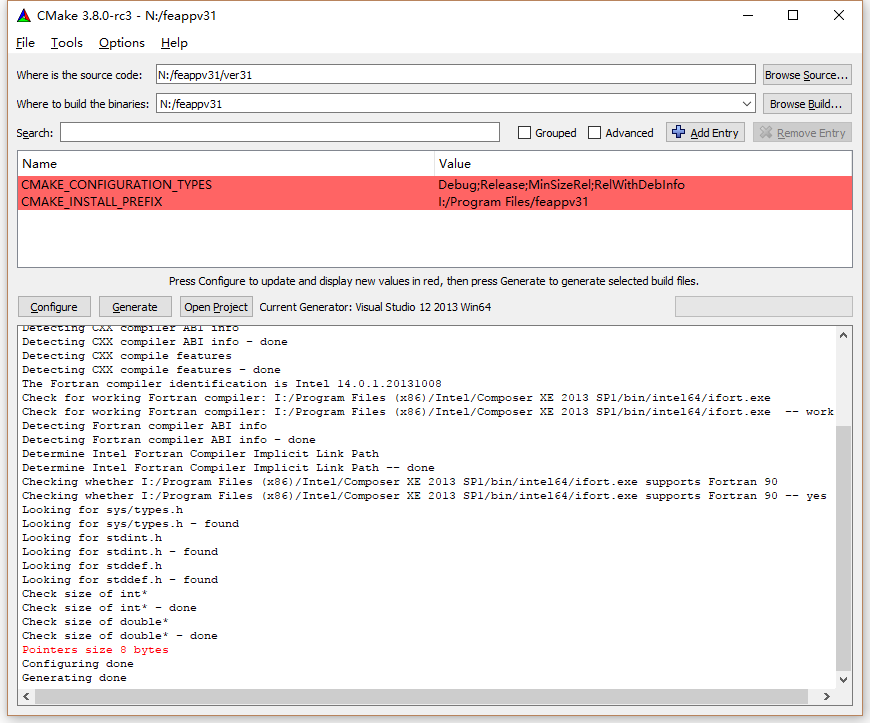Click 'Looking for sys/types.h - found' line
This screenshot has width=870, height=723.
[x=130, y=523]
